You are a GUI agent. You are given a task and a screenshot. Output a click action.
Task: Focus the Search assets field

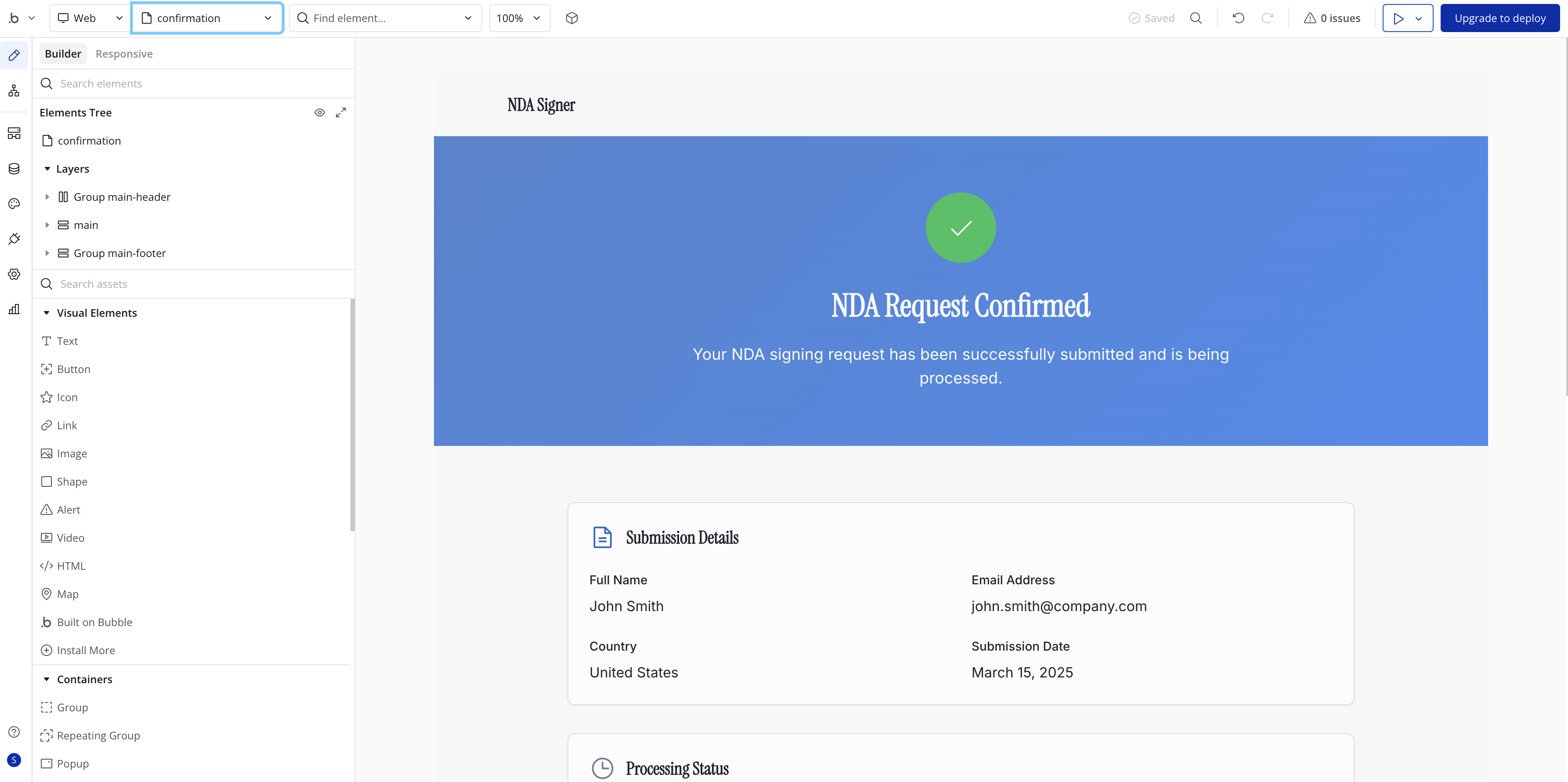pos(194,284)
